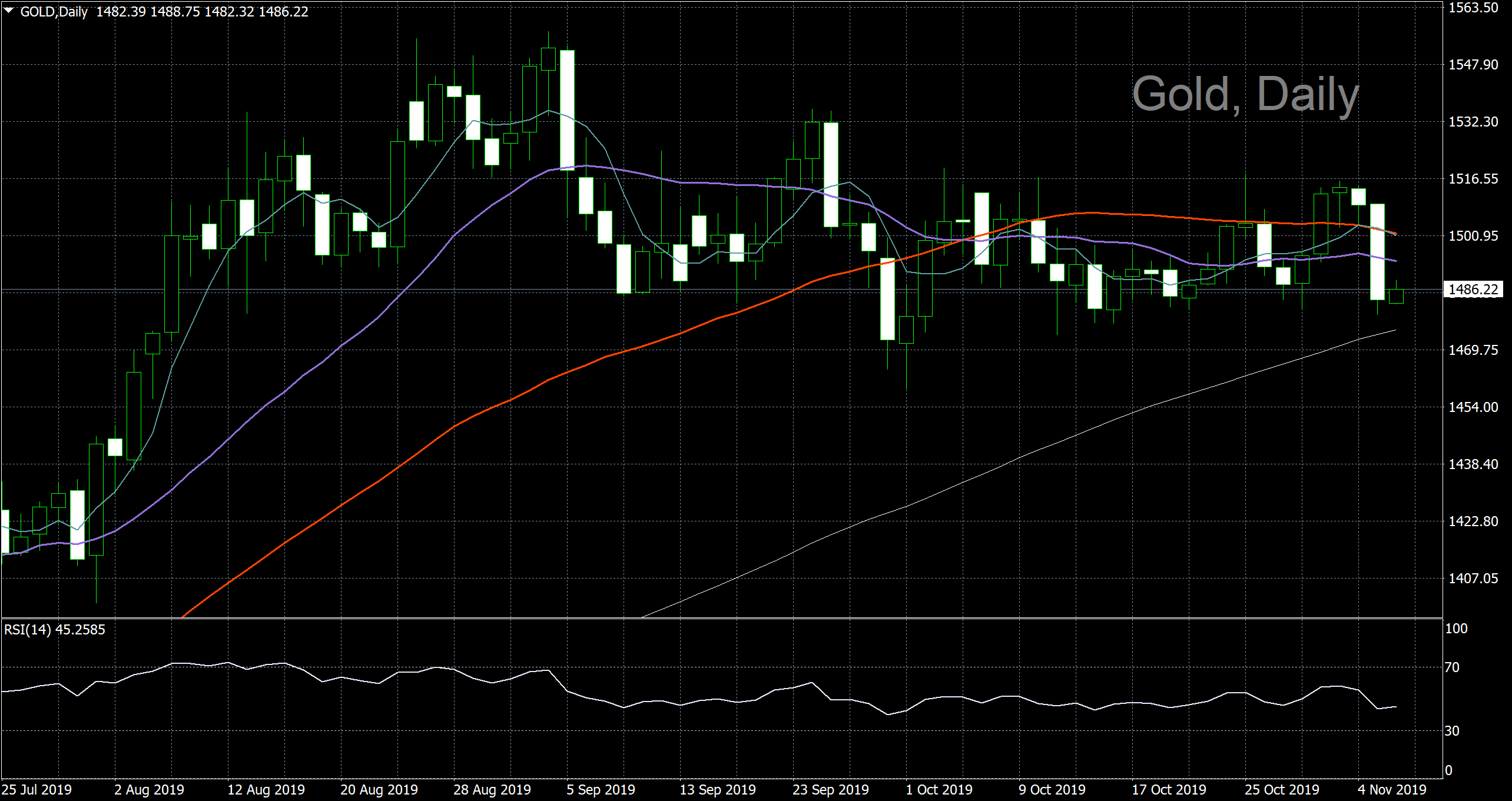Select the RSI scale 30 level label
This screenshot has width=1512, height=801.
[1453, 731]
